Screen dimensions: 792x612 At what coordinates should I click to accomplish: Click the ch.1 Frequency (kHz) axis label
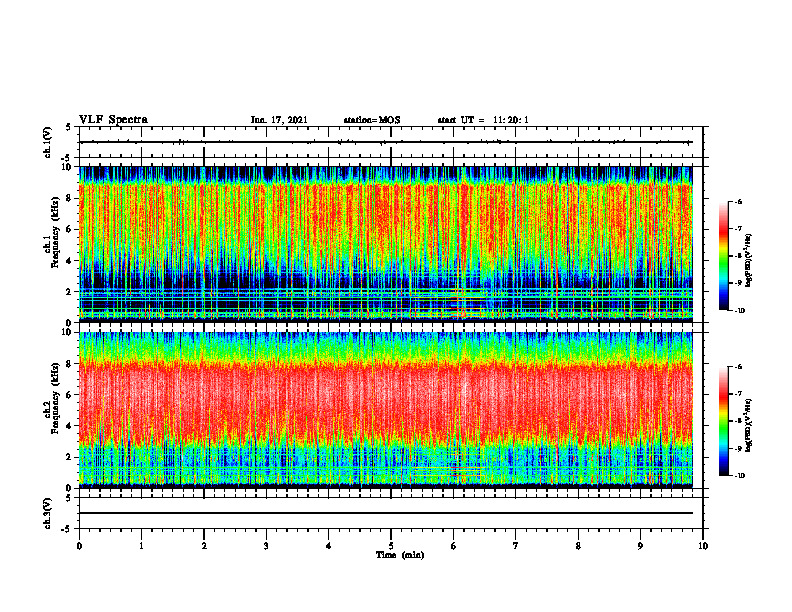(x=52, y=232)
